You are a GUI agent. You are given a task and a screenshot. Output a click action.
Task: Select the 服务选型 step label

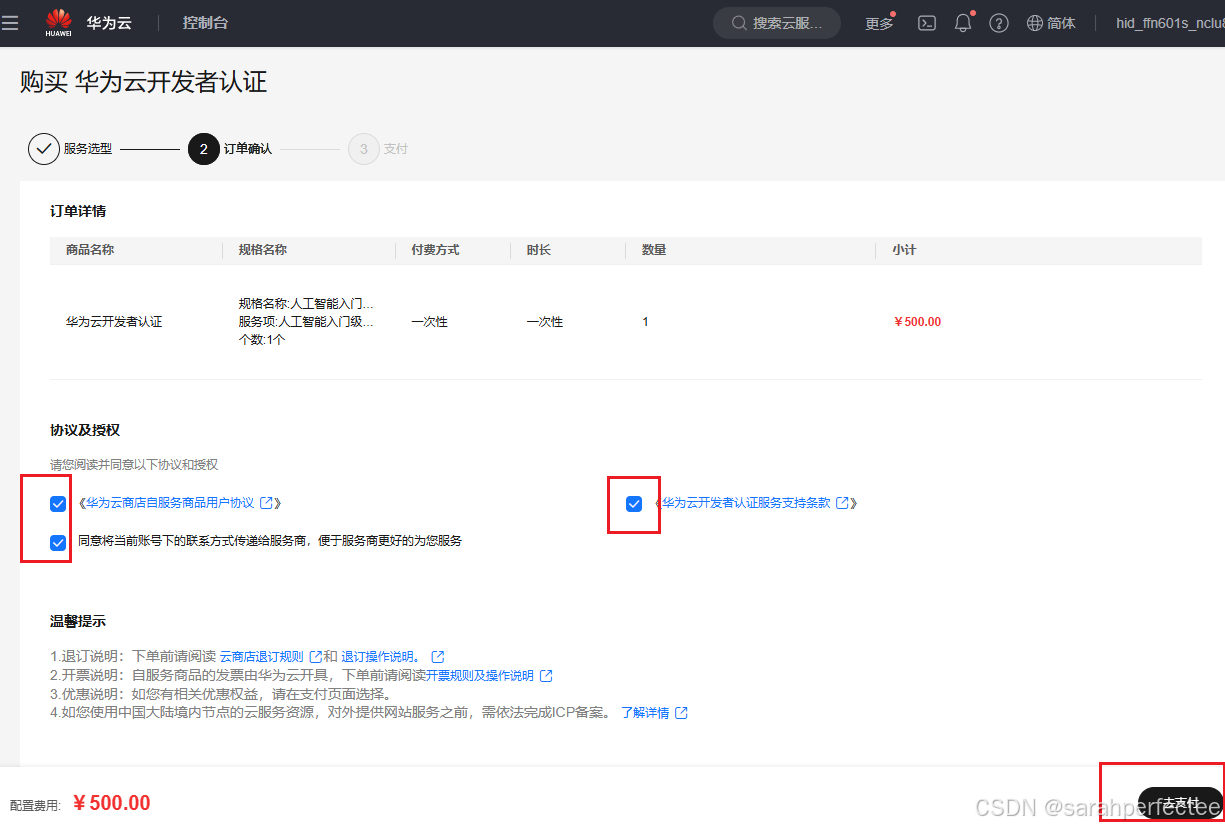point(88,149)
